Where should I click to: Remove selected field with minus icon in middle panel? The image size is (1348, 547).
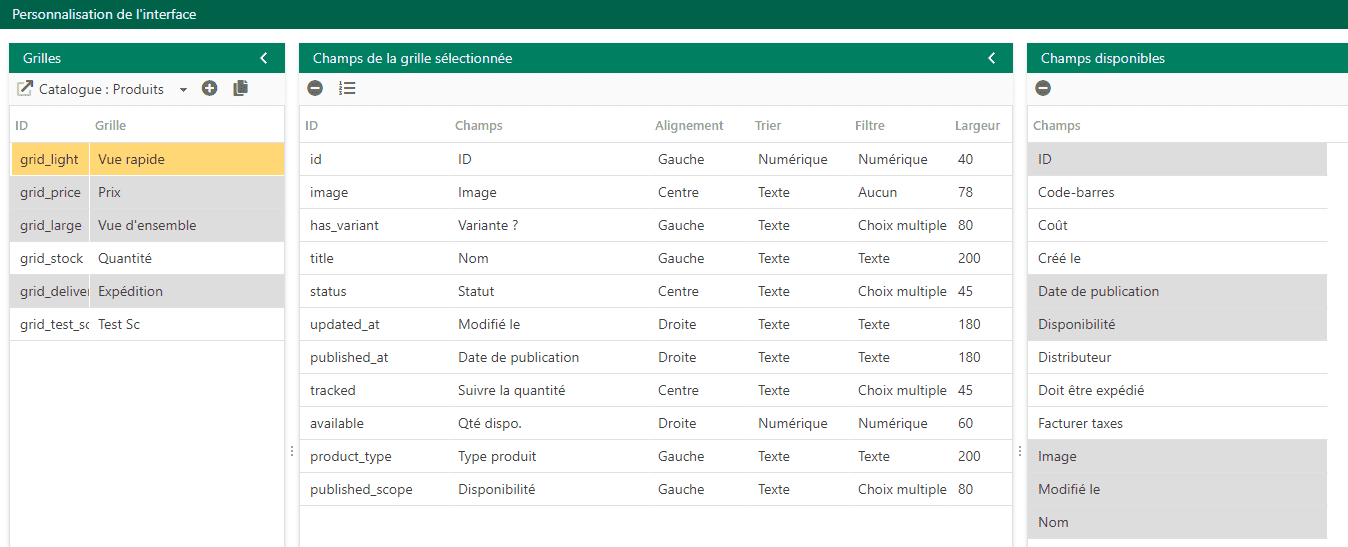[315, 88]
